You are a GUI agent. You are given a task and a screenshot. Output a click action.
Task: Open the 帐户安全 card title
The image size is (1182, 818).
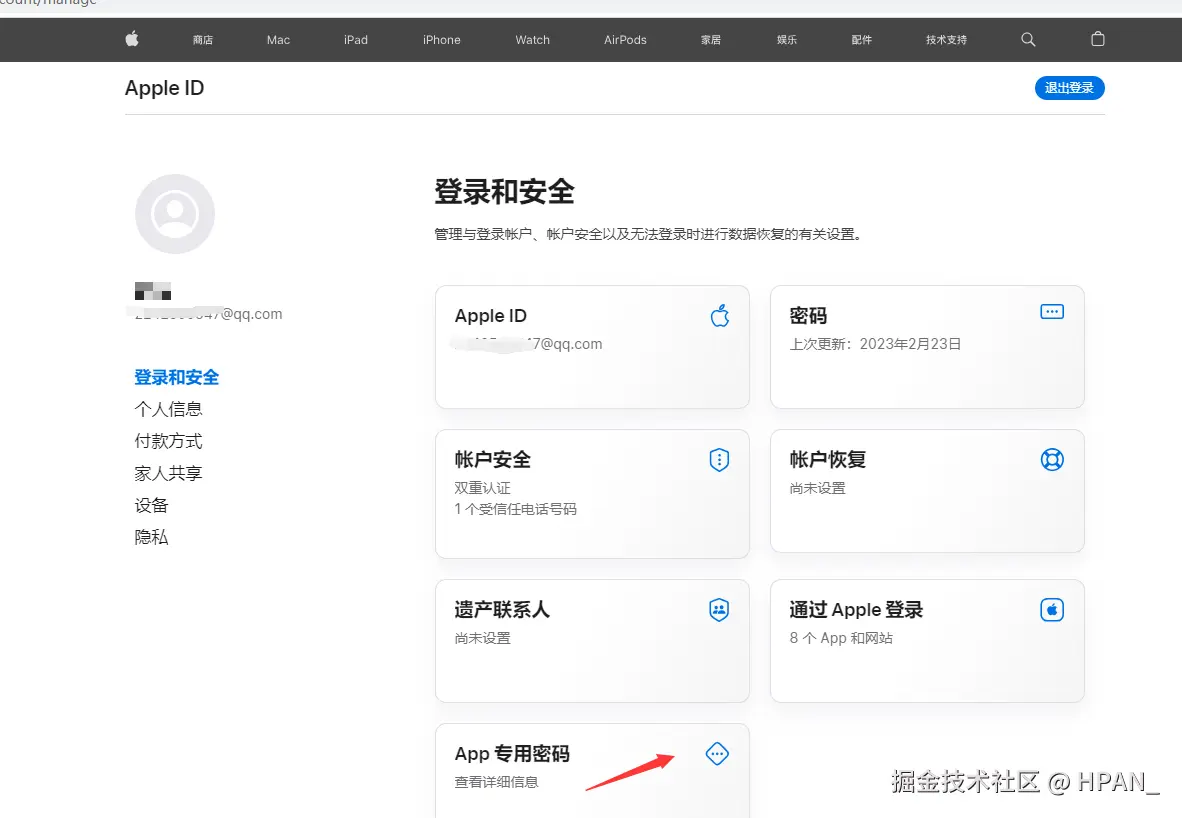[492, 459]
